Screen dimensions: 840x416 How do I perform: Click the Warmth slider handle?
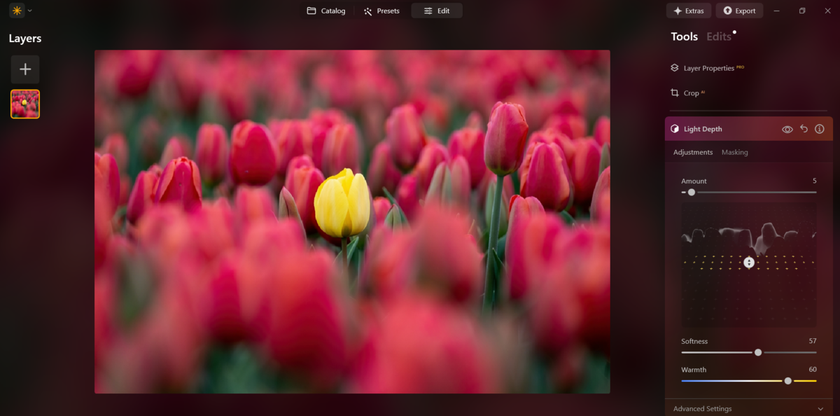point(788,381)
